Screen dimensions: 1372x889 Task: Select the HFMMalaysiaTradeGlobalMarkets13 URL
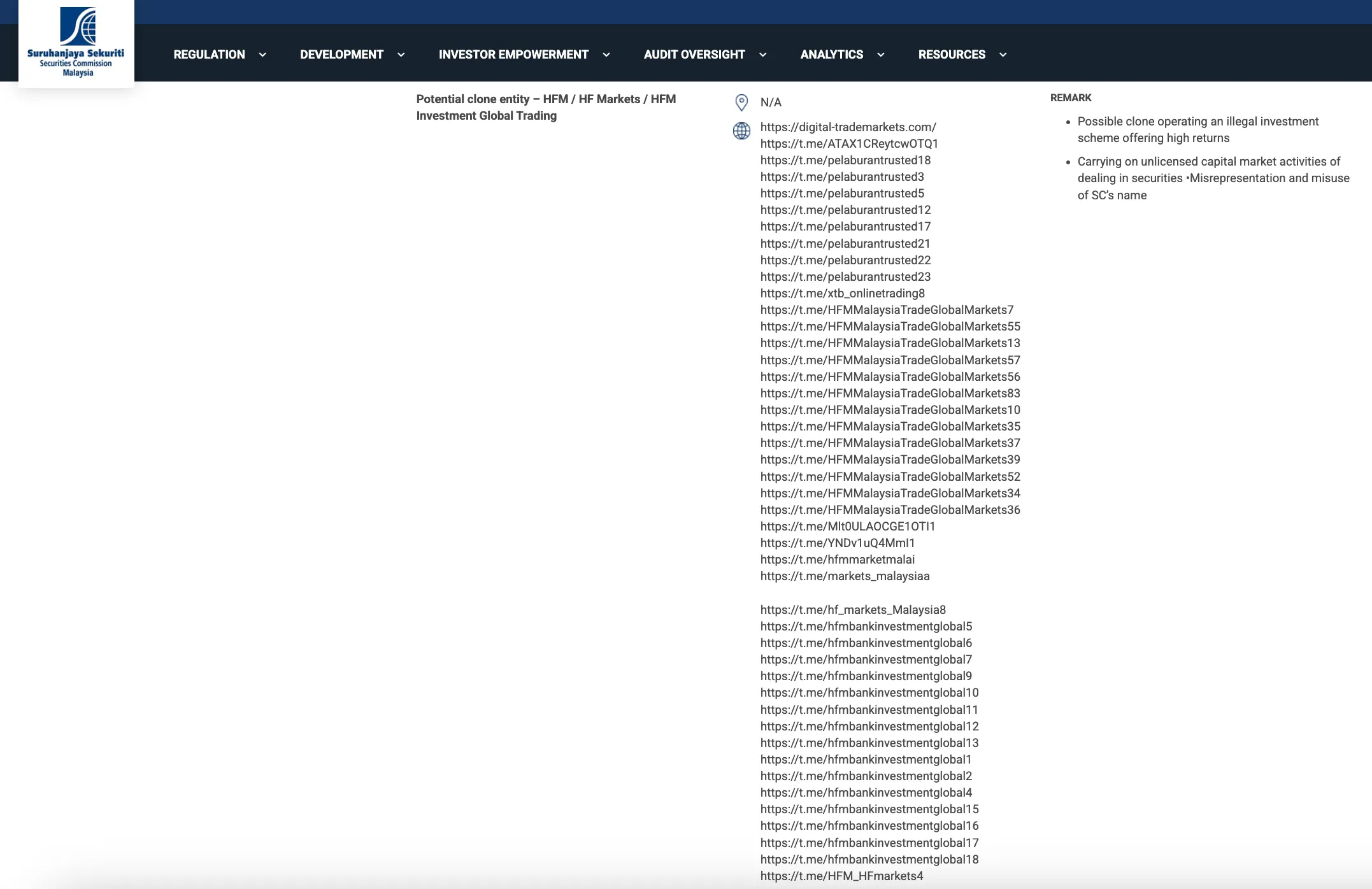(890, 343)
